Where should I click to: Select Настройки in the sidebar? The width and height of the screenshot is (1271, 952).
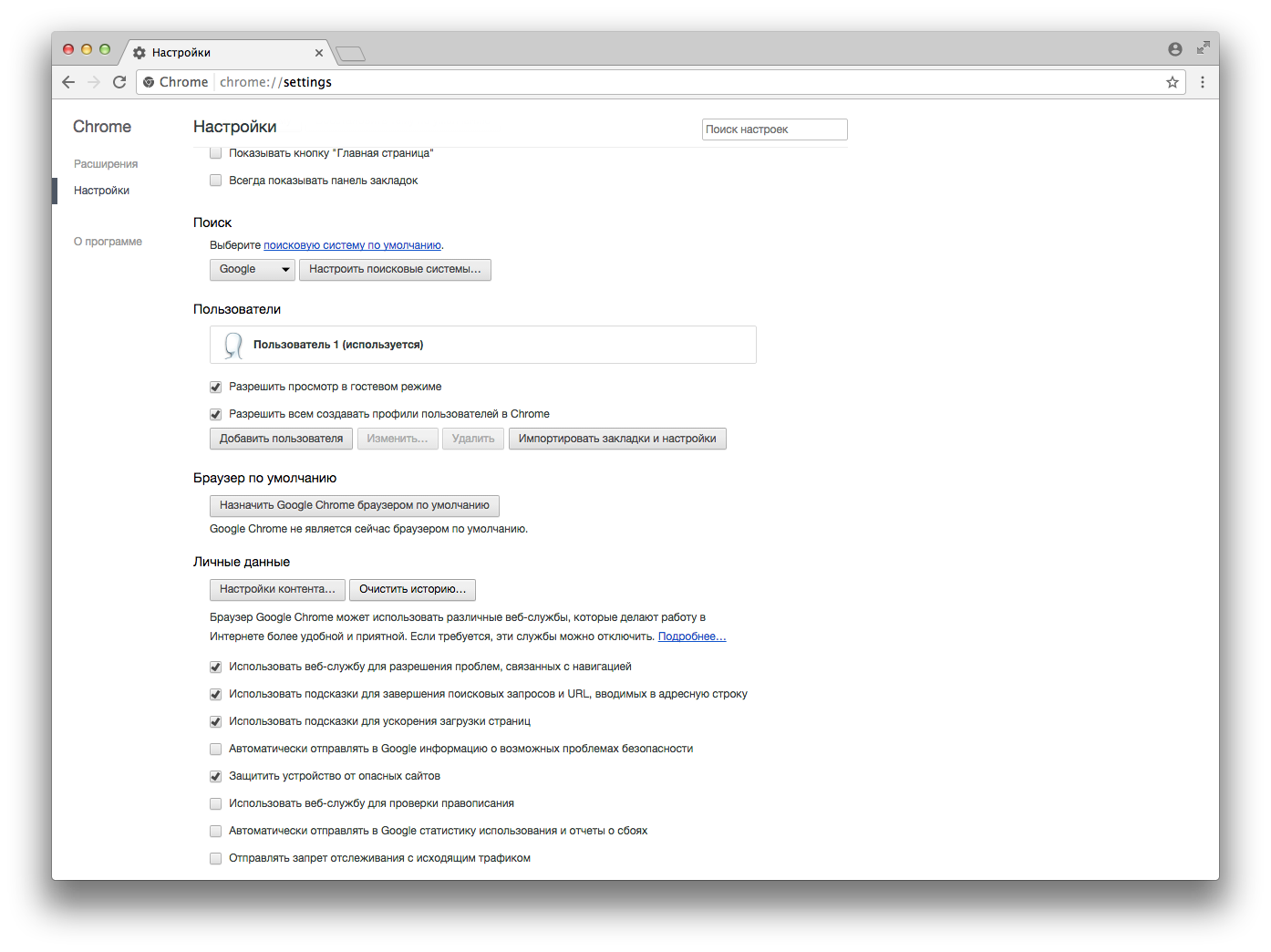click(x=101, y=191)
